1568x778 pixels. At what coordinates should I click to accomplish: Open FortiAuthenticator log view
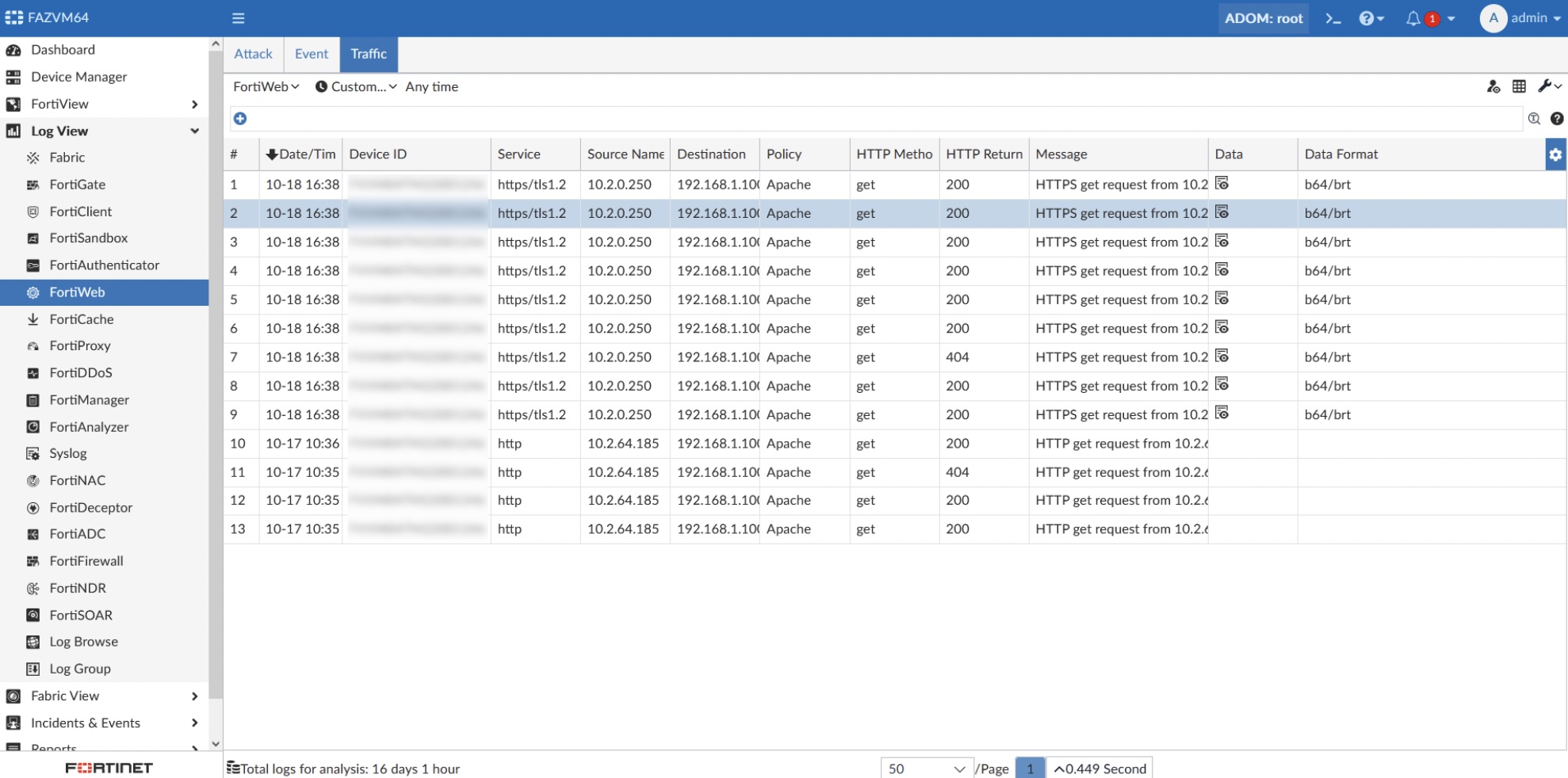(x=105, y=265)
